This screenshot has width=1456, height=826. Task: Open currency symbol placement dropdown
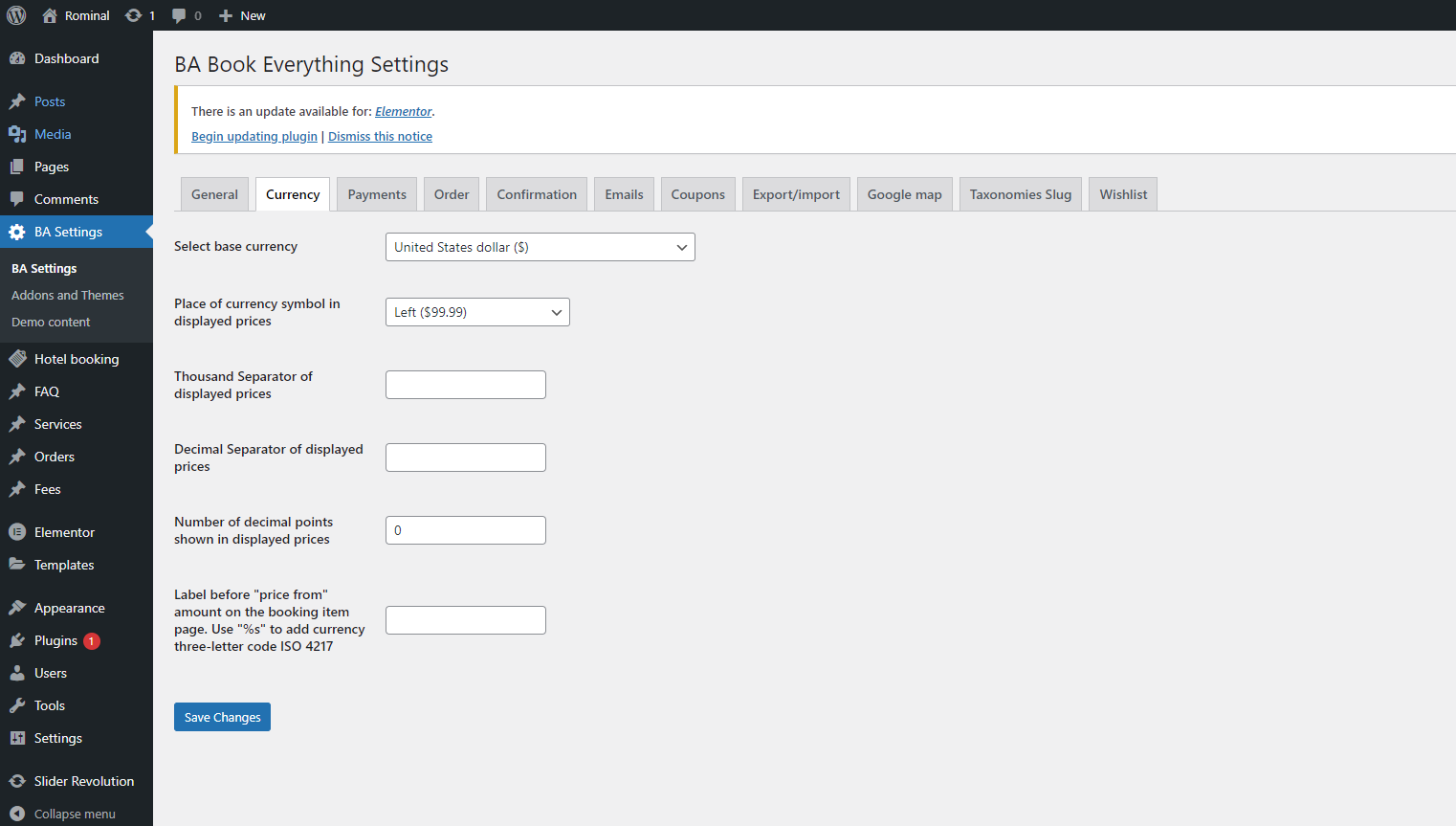tap(477, 312)
